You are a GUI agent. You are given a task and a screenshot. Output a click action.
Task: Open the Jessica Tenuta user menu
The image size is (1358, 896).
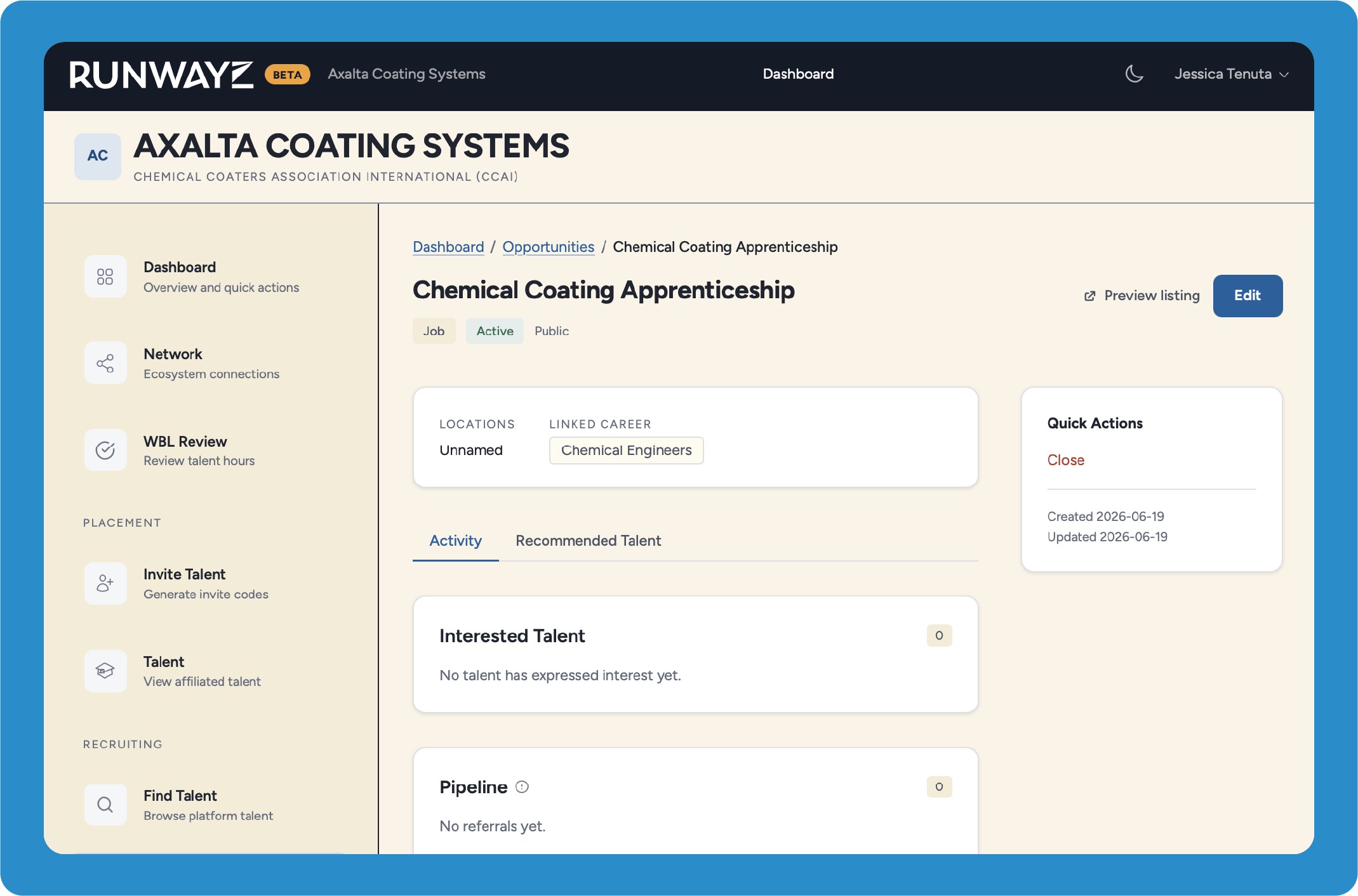coord(1231,74)
